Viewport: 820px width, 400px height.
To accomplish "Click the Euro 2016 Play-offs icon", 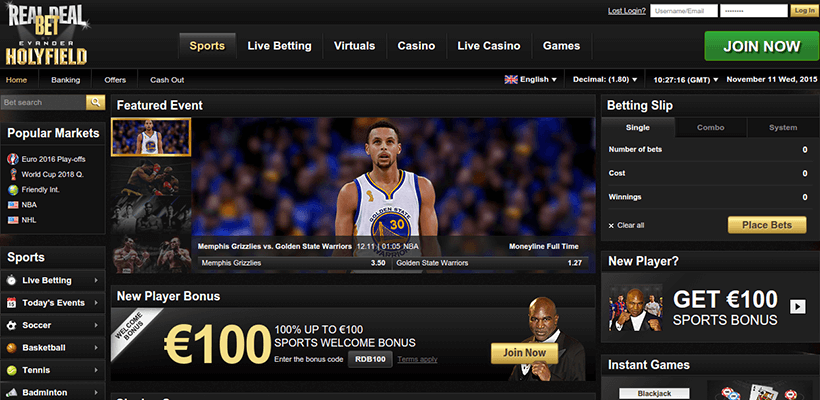I will [13, 159].
